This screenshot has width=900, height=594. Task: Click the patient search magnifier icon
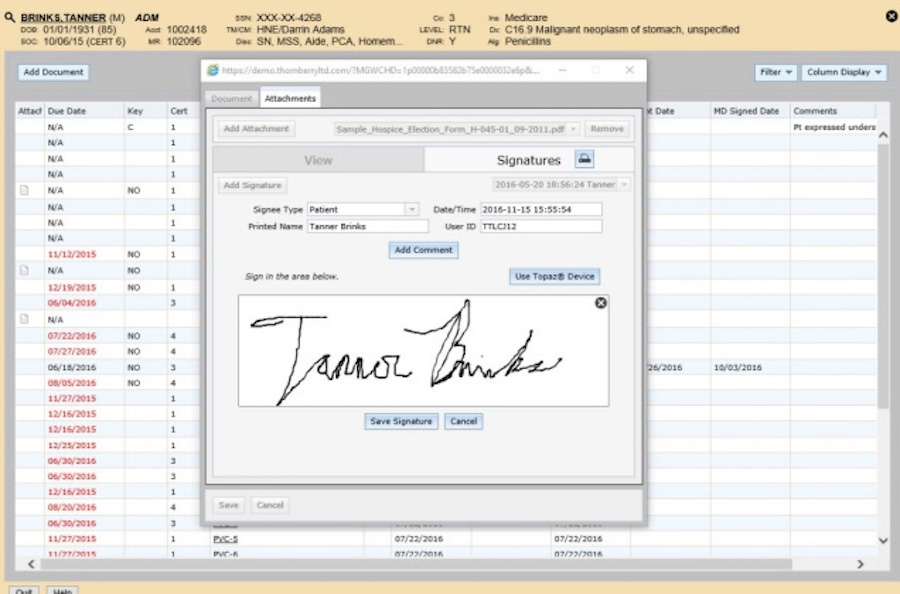point(9,17)
